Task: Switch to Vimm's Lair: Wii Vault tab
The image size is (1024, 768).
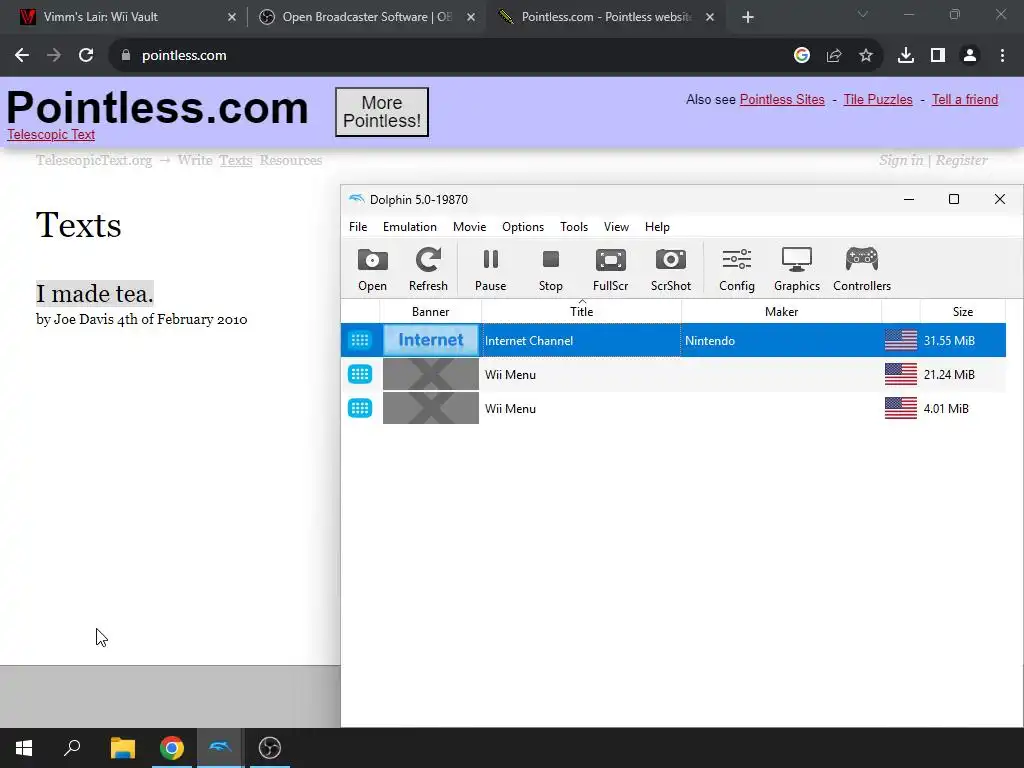Action: tap(124, 17)
